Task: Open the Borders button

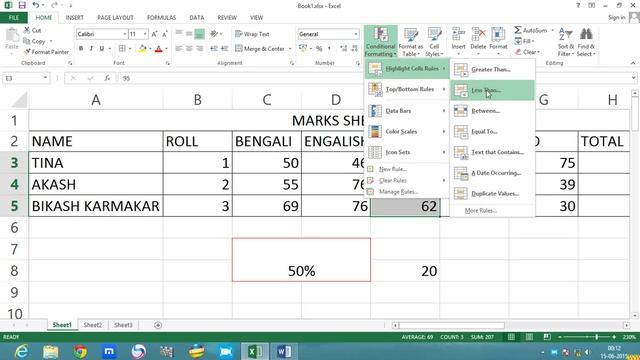Action: tap(122, 49)
